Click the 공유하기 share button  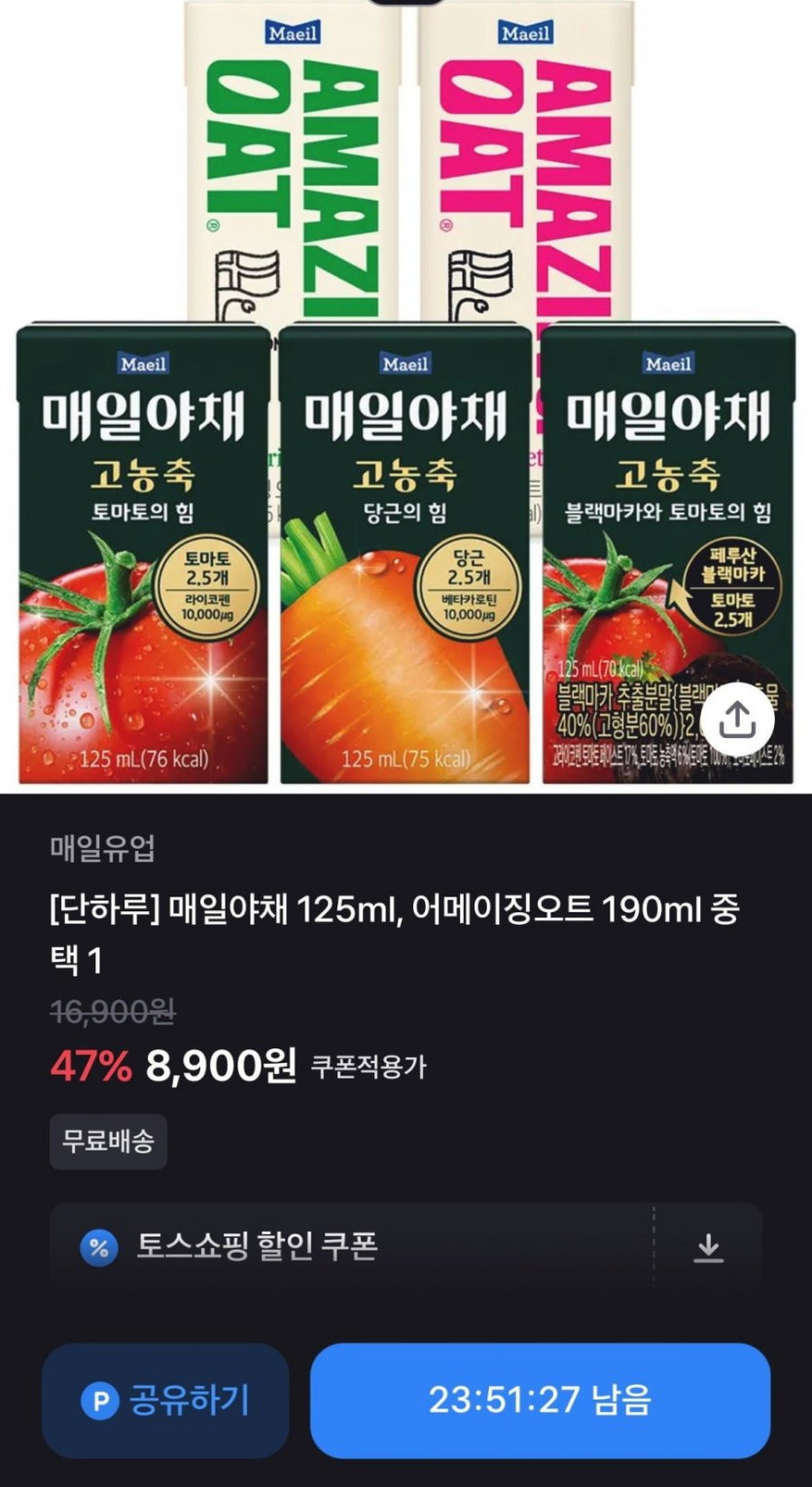click(x=165, y=1400)
